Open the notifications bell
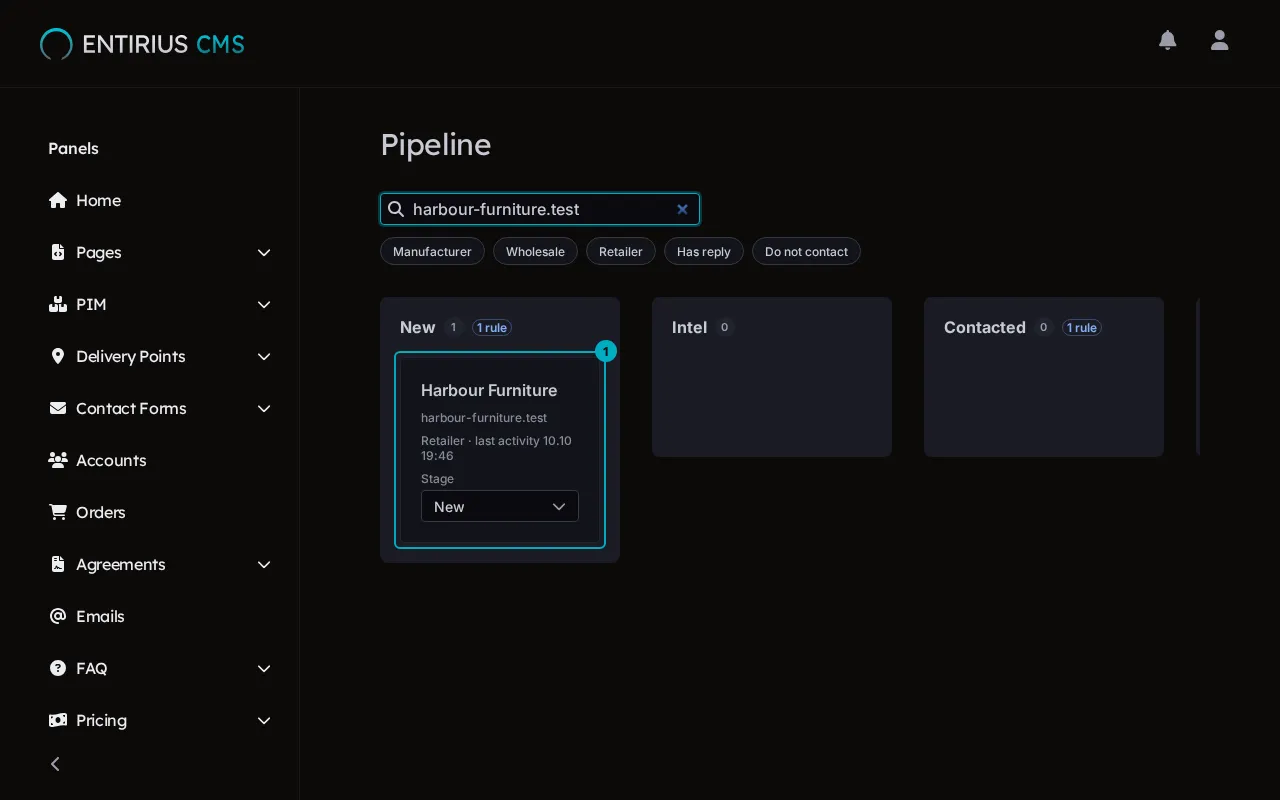Viewport: 1280px width, 800px height. [1167, 40]
